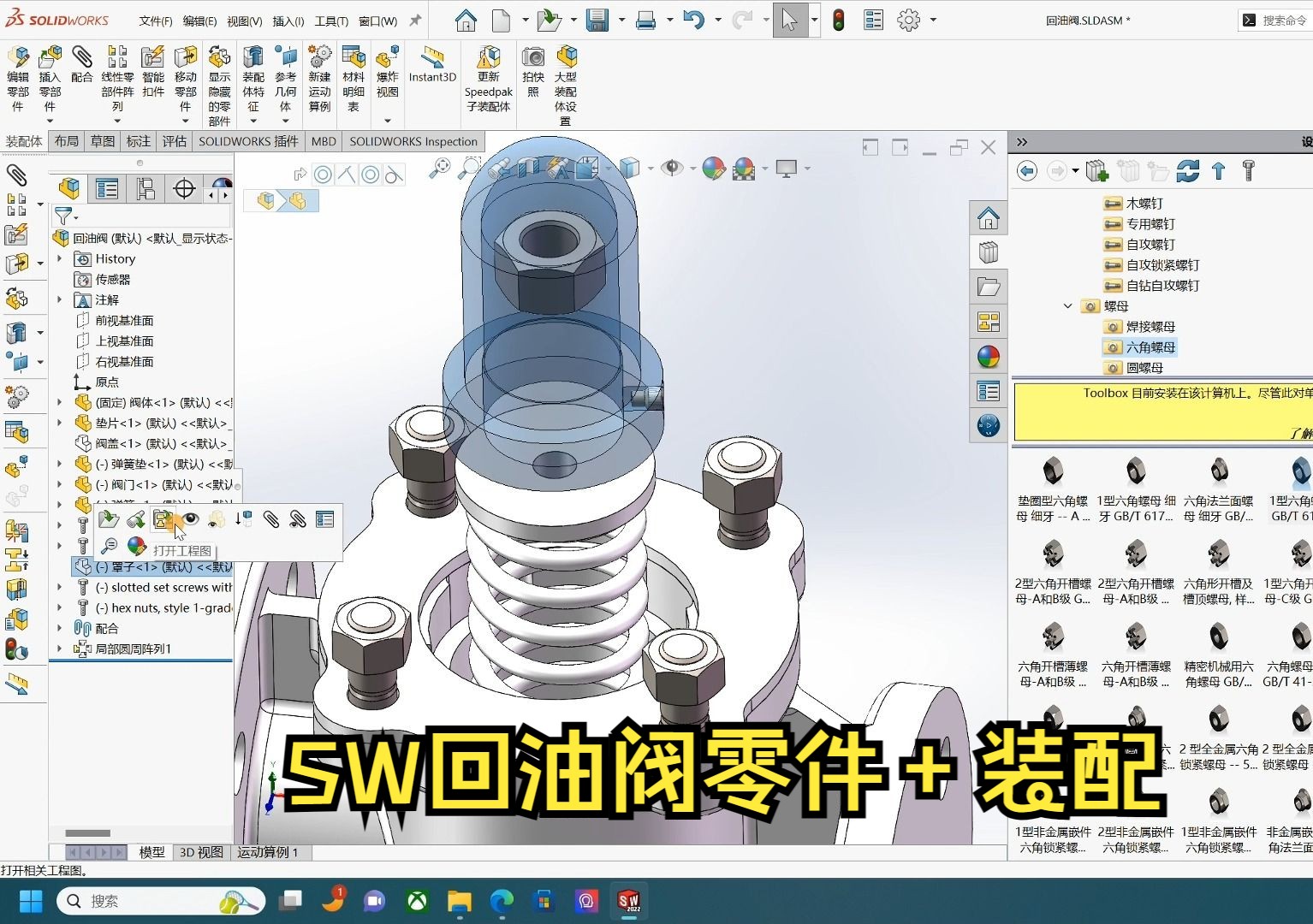
Task: Toggle Hide Components with the eye icon
Action: click(190, 519)
